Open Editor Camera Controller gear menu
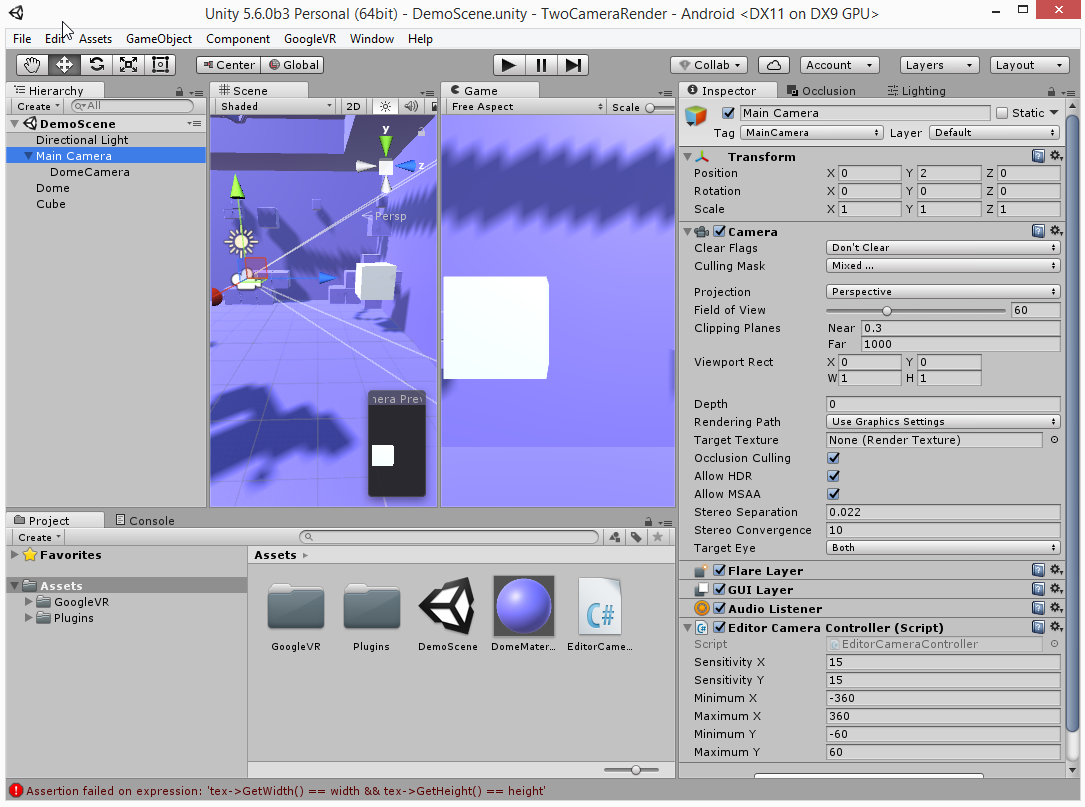The width and height of the screenshot is (1085, 807). coord(1056,627)
